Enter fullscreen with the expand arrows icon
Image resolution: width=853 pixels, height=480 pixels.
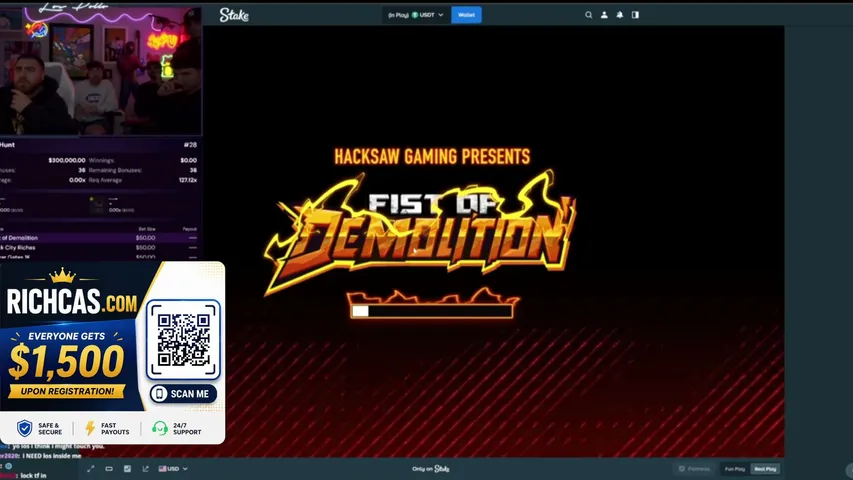(x=91, y=469)
